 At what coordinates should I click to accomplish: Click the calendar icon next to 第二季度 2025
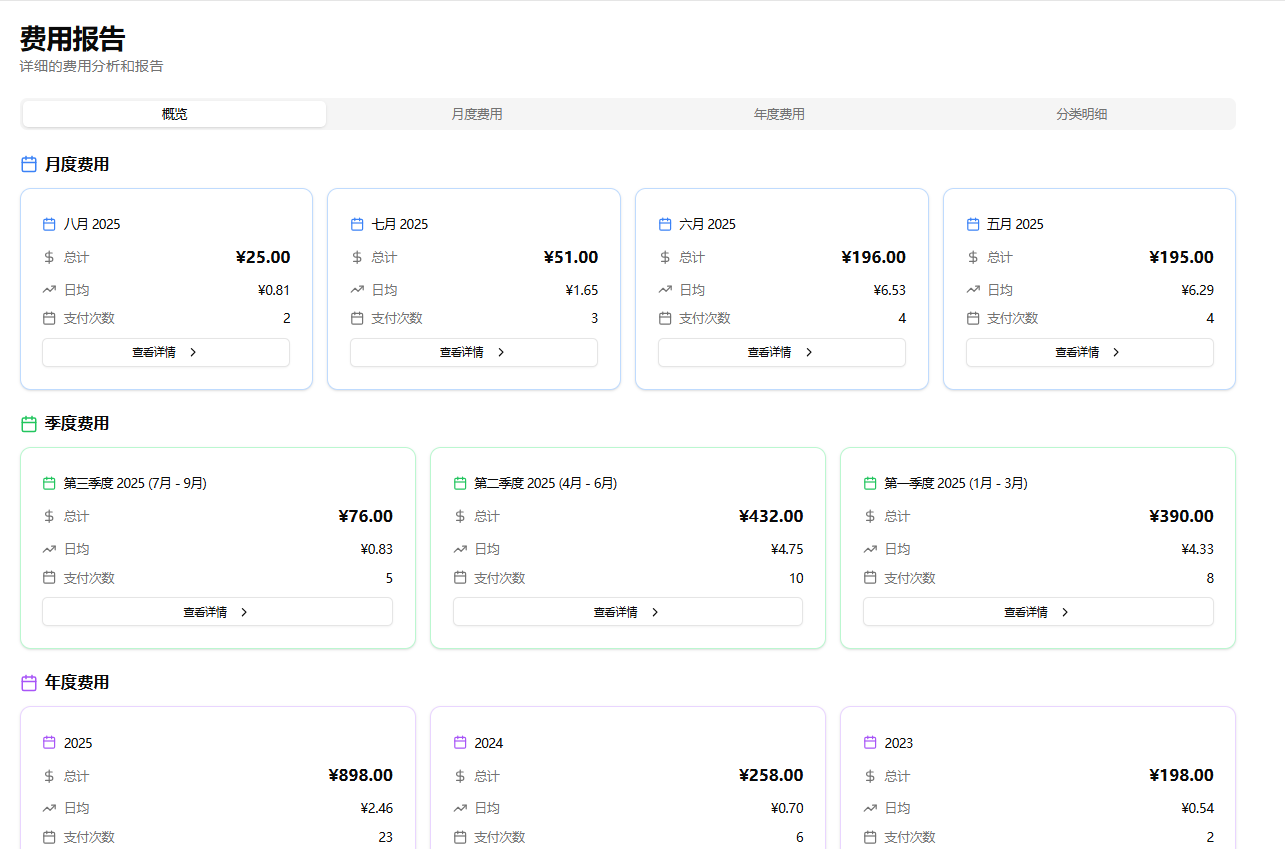click(x=460, y=483)
